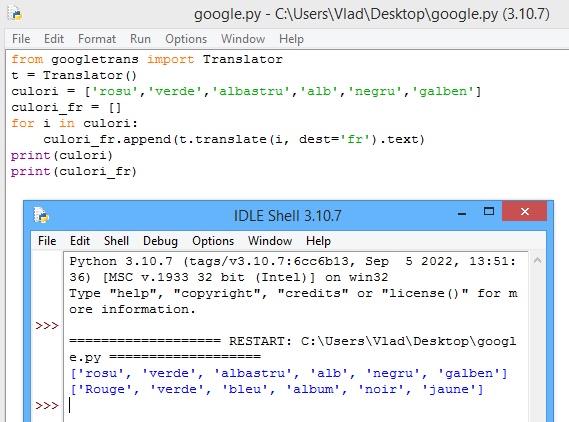Close the IDLE Shell window

pyautogui.click(x=524, y=211)
